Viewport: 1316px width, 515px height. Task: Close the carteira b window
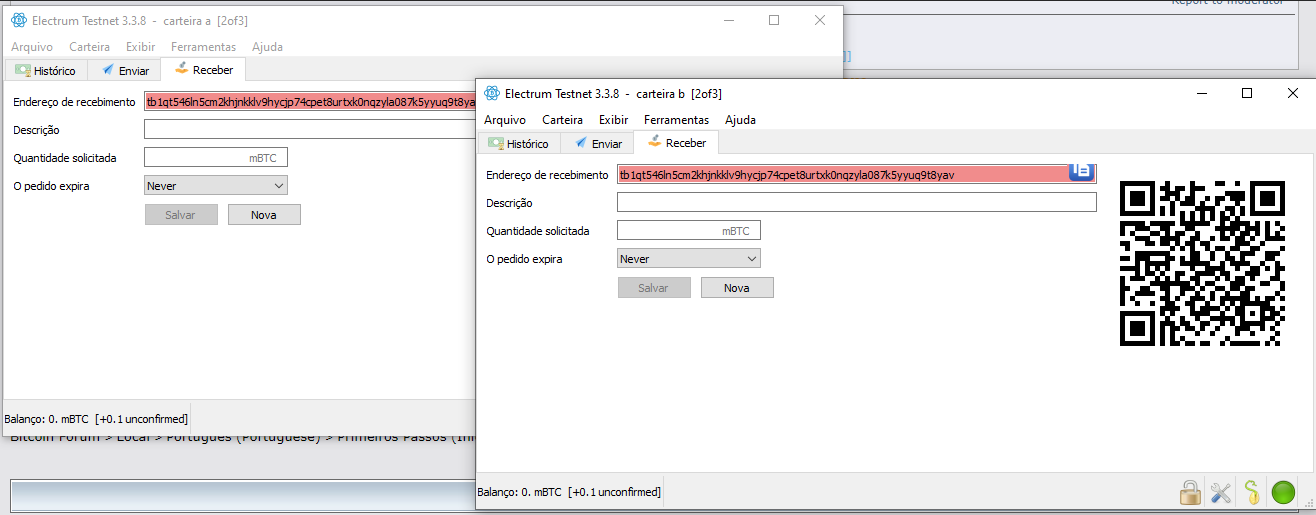1293,93
